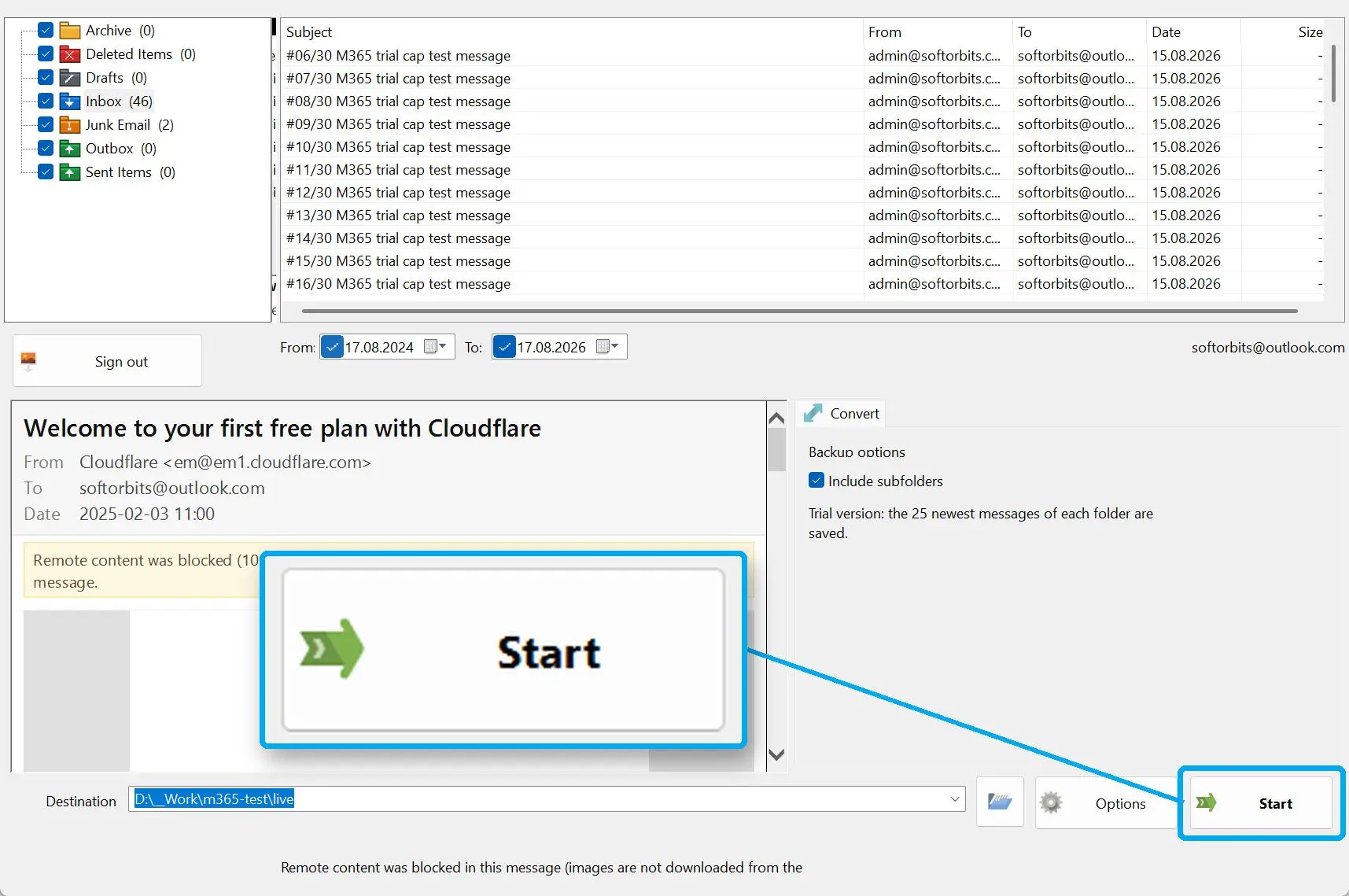
Task: Click the Deleted Items folder icon
Action: 70,54
